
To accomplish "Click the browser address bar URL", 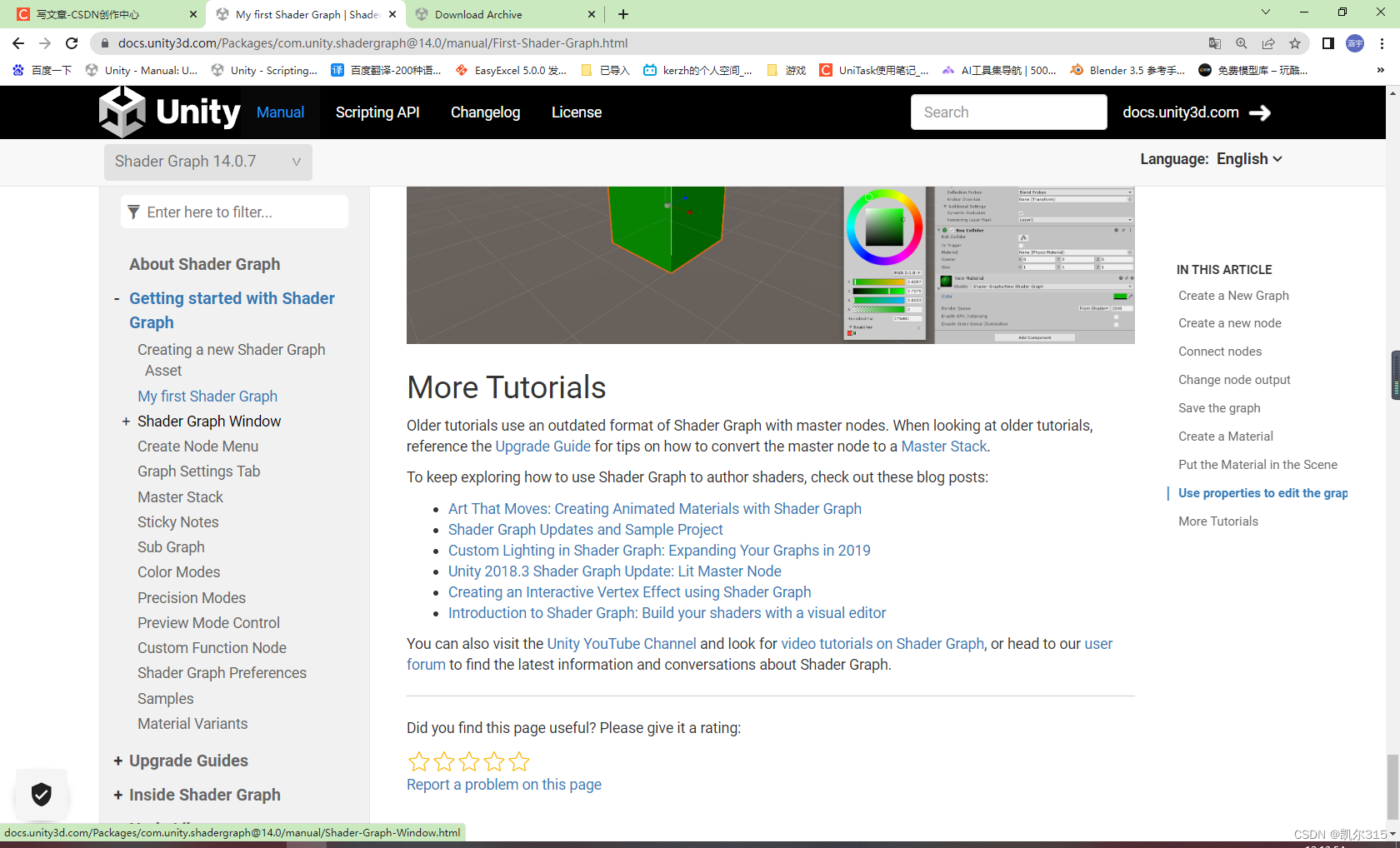I will click(372, 43).
